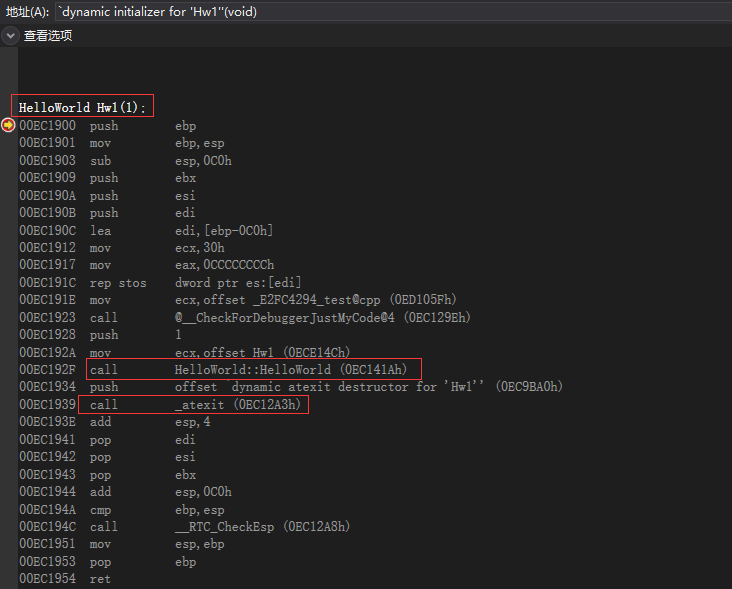Select line 00EC1942 pop esi
The image size is (732, 589).
pyautogui.click(x=107, y=457)
